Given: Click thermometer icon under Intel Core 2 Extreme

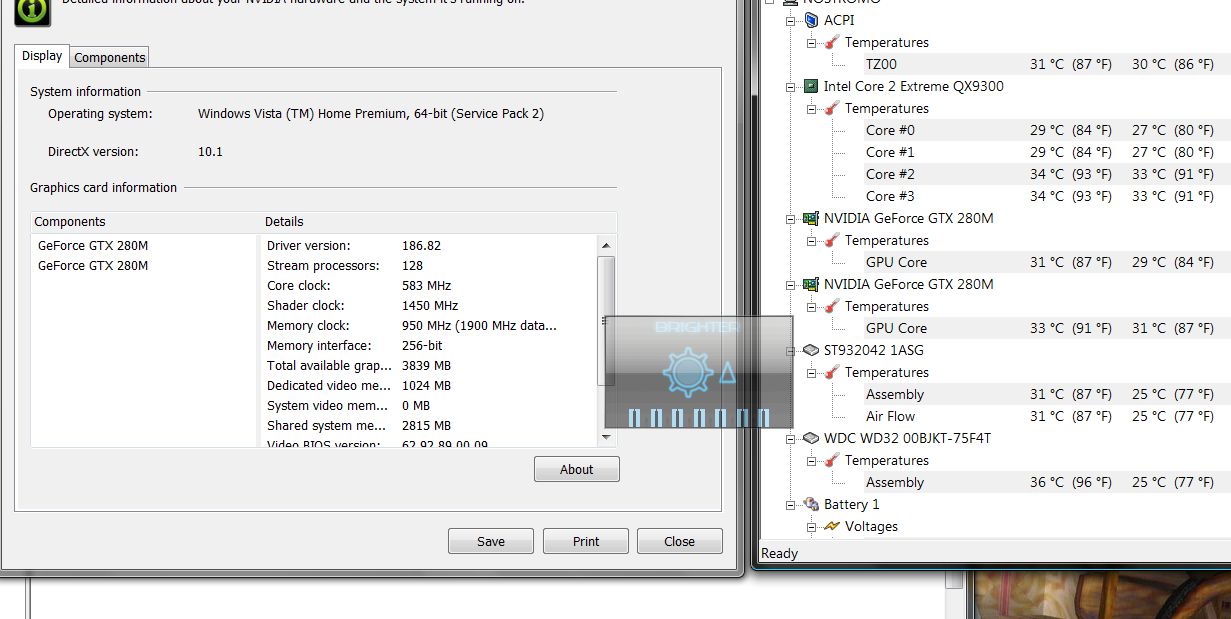Looking at the screenshot, I should pyautogui.click(x=832, y=108).
